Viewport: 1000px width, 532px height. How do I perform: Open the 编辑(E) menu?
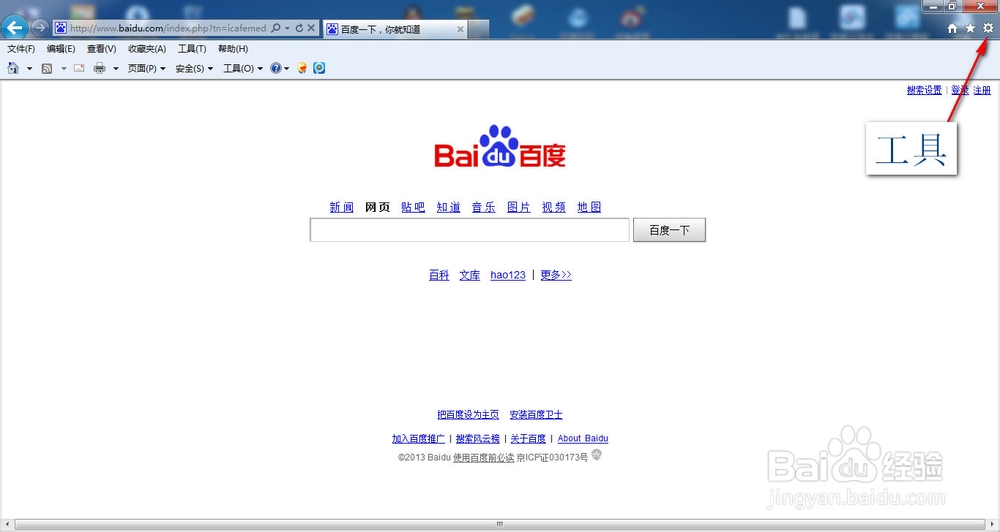coord(61,48)
